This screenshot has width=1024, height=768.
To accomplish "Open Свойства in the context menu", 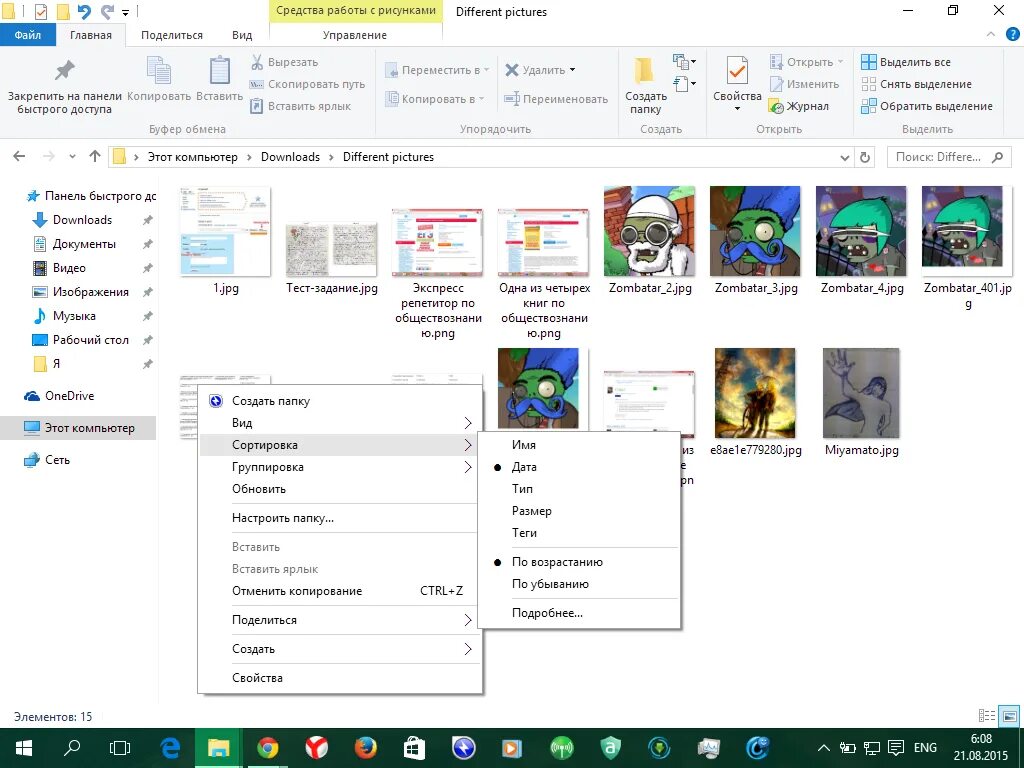I will [257, 678].
